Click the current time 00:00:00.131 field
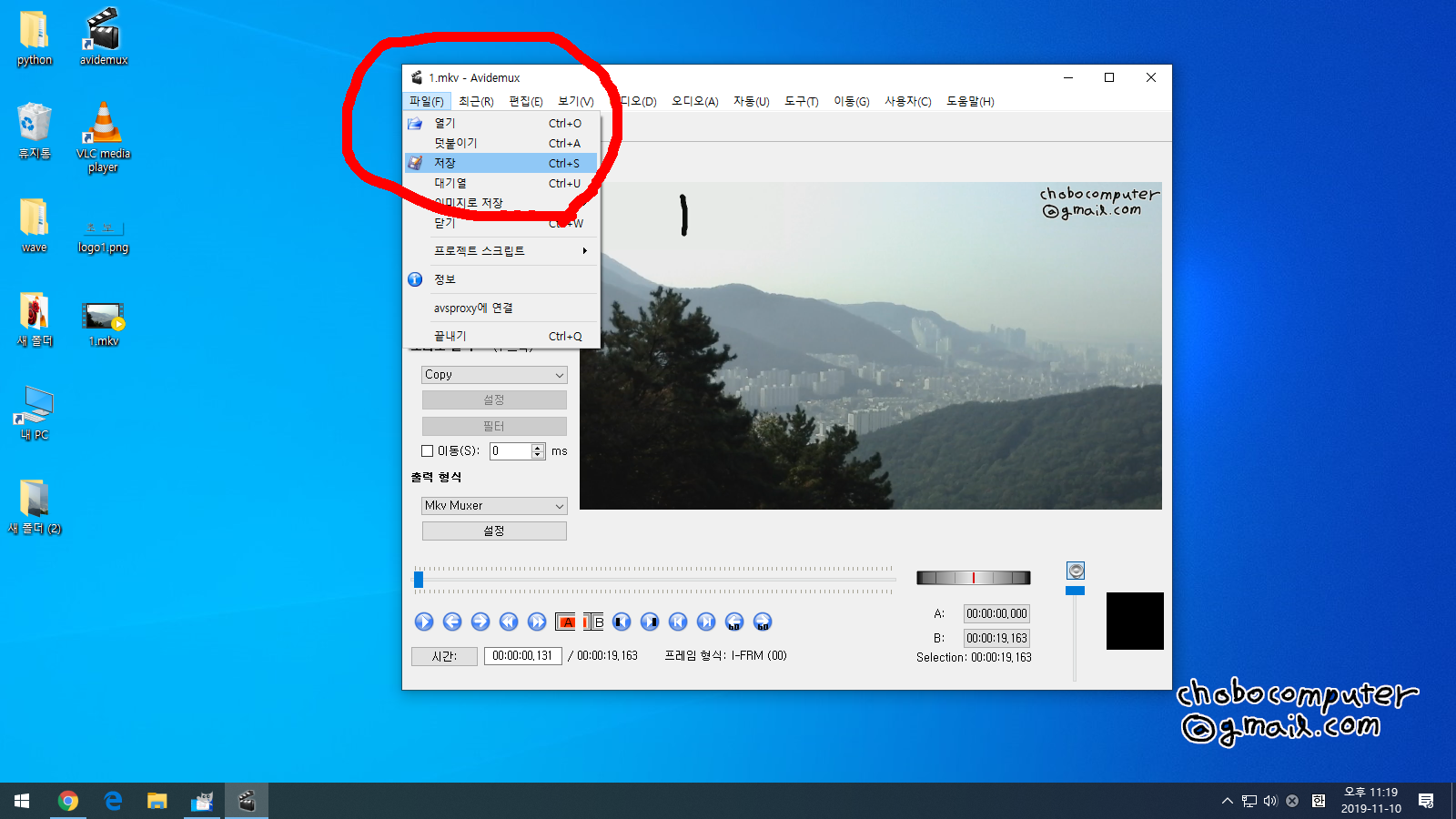 tap(523, 655)
